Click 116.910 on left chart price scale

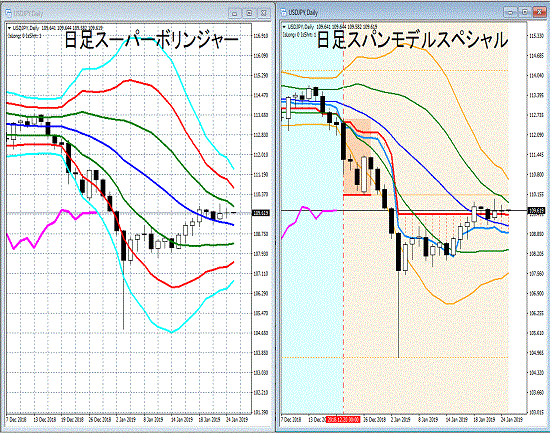click(261, 36)
